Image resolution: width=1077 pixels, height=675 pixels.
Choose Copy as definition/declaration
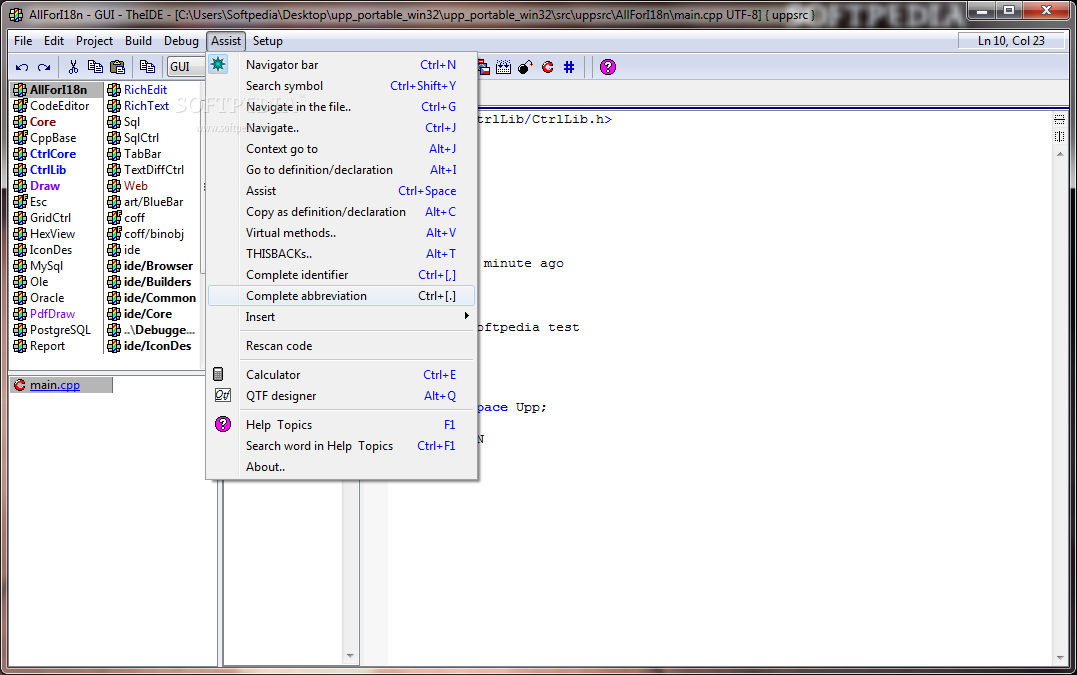coord(341,211)
